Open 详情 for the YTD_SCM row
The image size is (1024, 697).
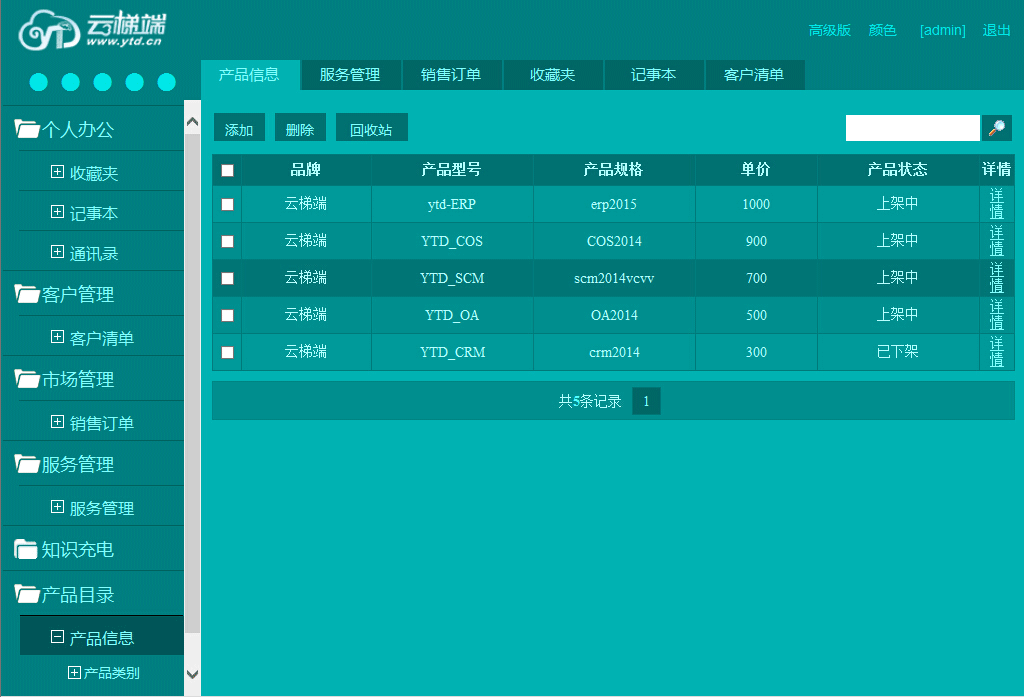997,278
